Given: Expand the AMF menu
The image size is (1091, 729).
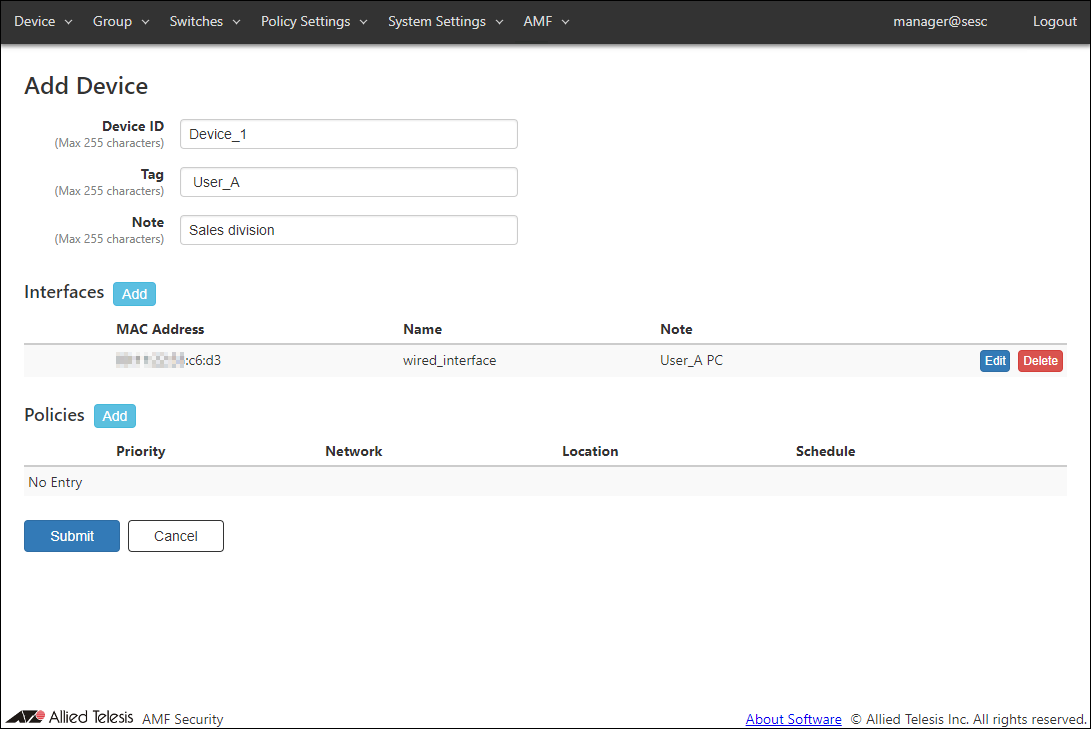Looking at the screenshot, I should coord(546,21).
